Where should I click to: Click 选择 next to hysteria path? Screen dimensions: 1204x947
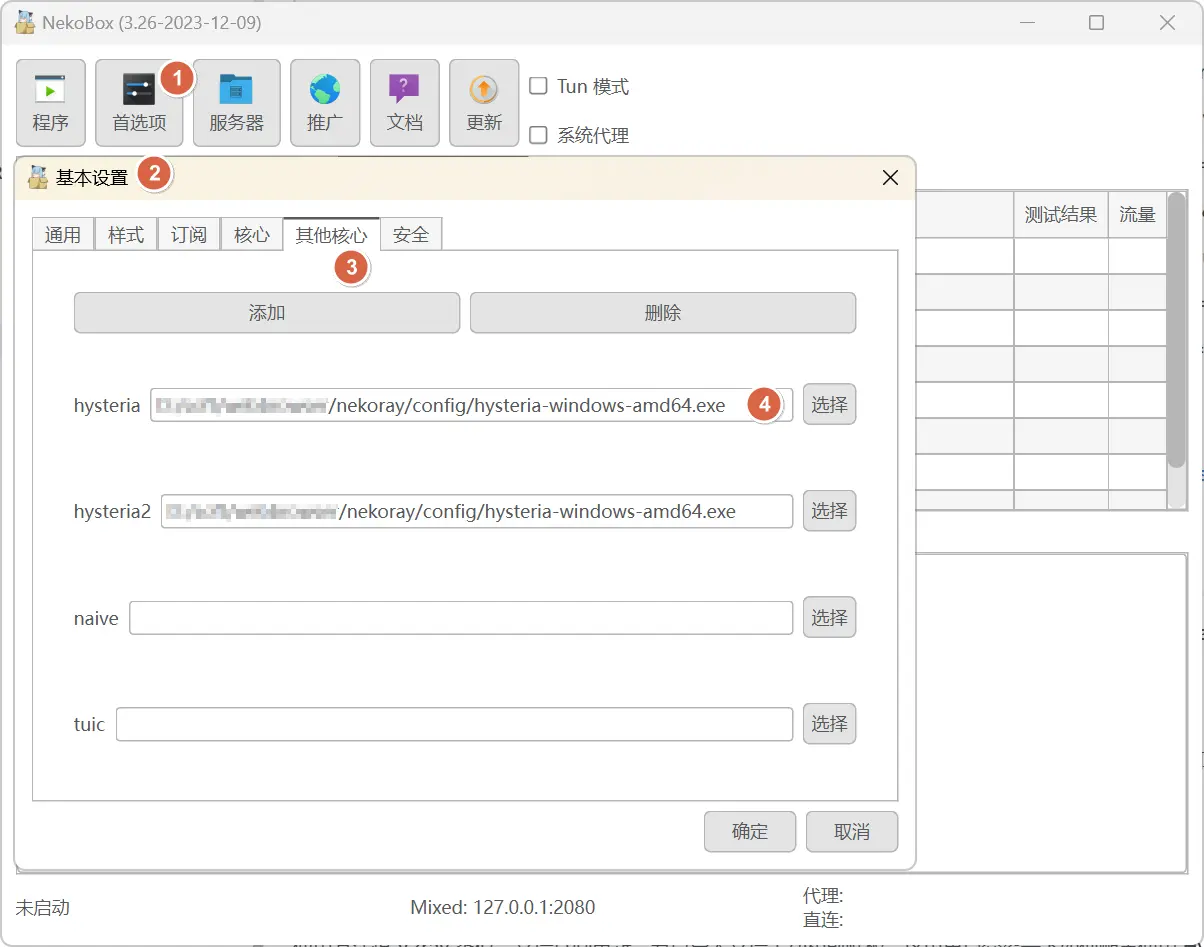(x=829, y=405)
